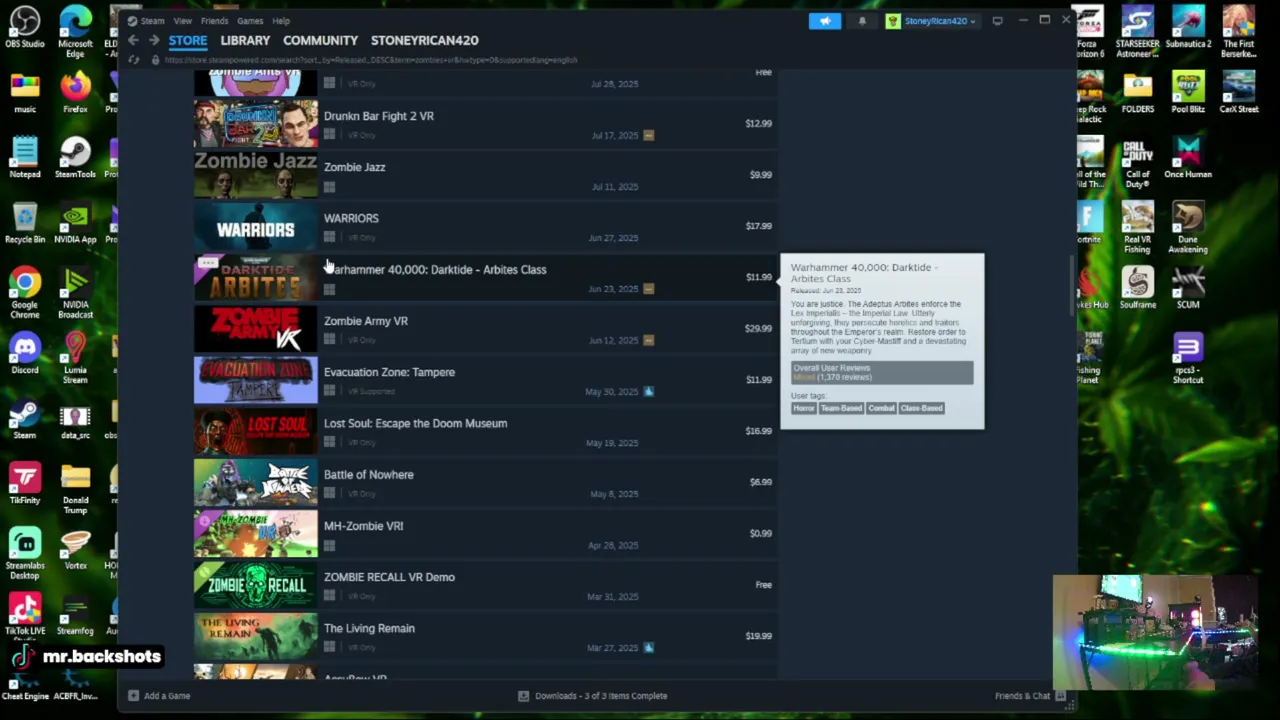Click the Battle of Nowhere thumbnail

pyautogui.click(x=256, y=482)
